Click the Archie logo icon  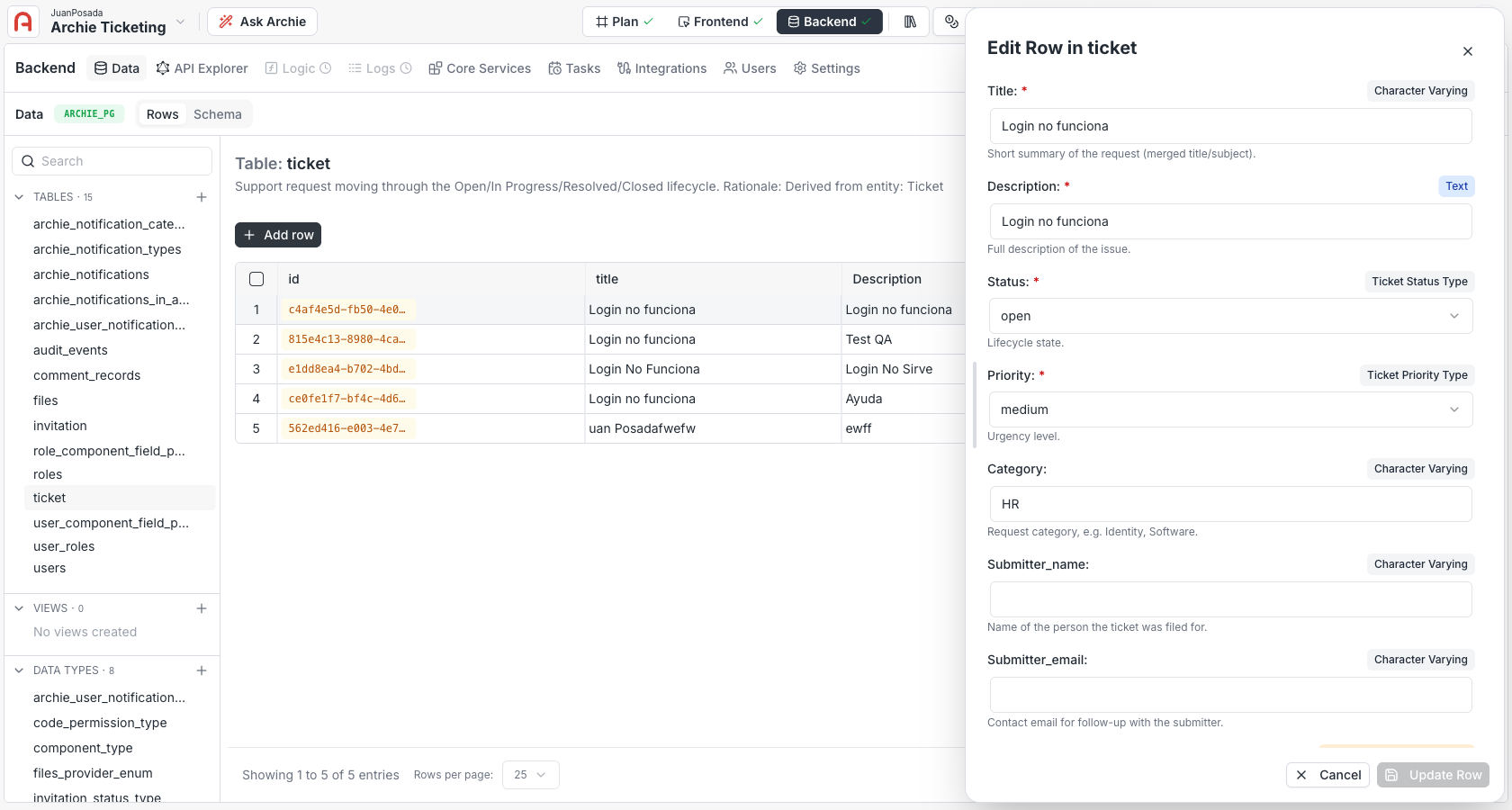tap(23, 22)
